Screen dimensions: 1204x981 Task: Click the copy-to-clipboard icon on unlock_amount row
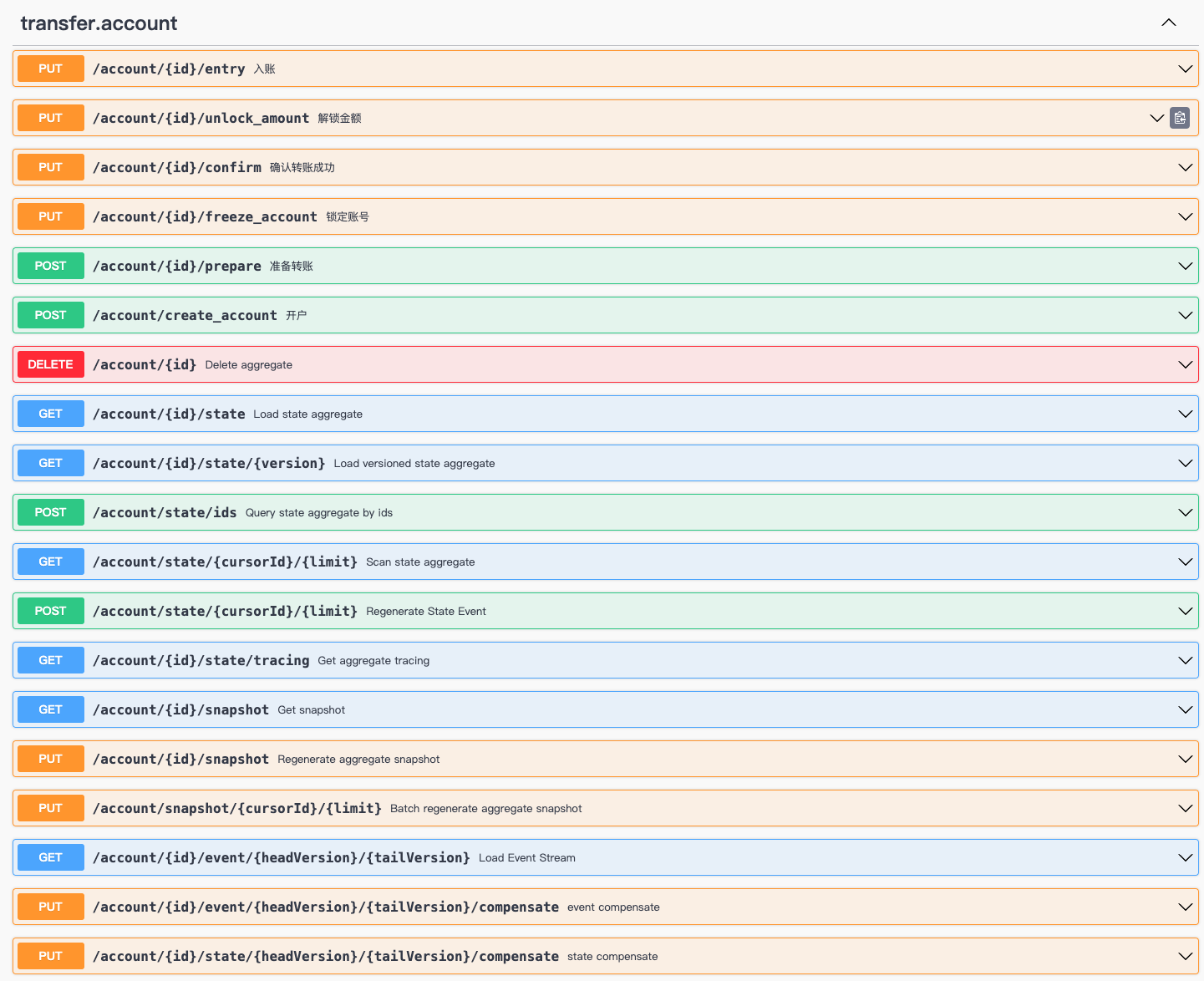tap(1179, 118)
